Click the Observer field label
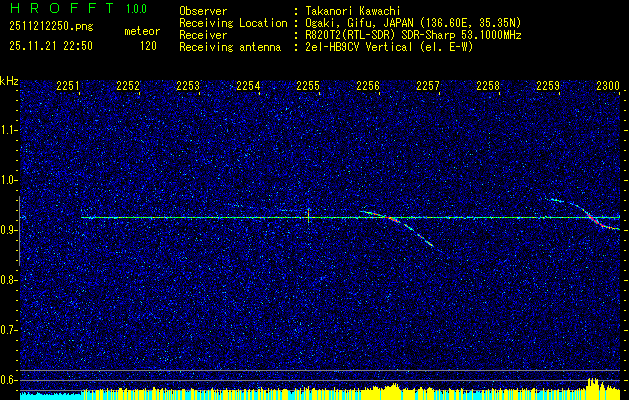The height and width of the screenshot is (400, 629). pos(203,11)
